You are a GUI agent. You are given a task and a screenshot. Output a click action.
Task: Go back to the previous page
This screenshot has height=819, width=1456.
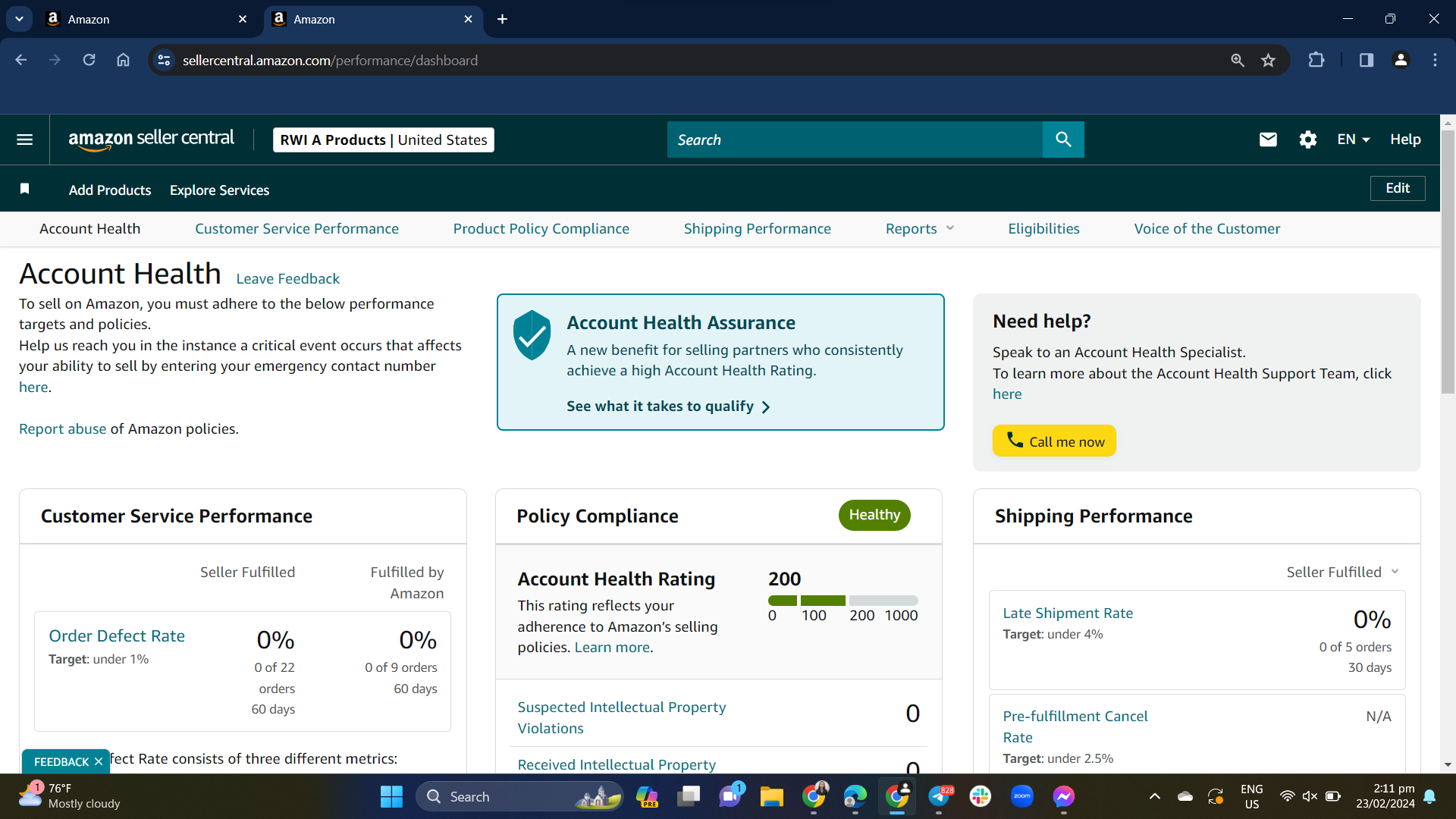tap(21, 60)
